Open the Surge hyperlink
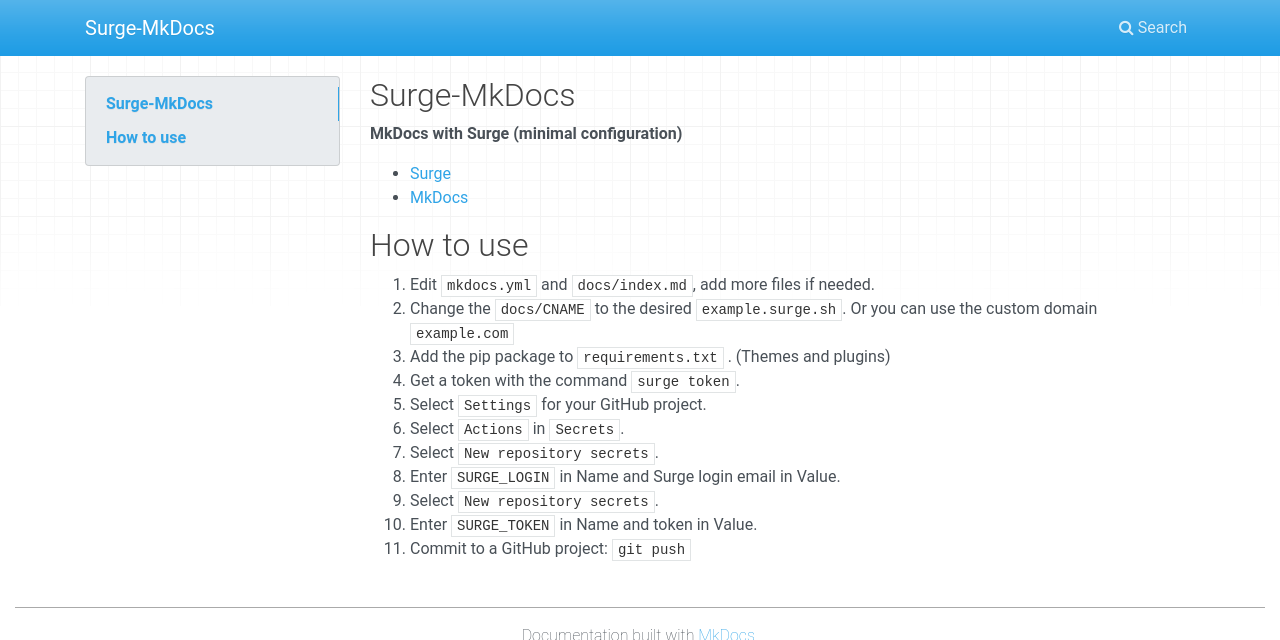The height and width of the screenshot is (640, 1280). (x=430, y=172)
